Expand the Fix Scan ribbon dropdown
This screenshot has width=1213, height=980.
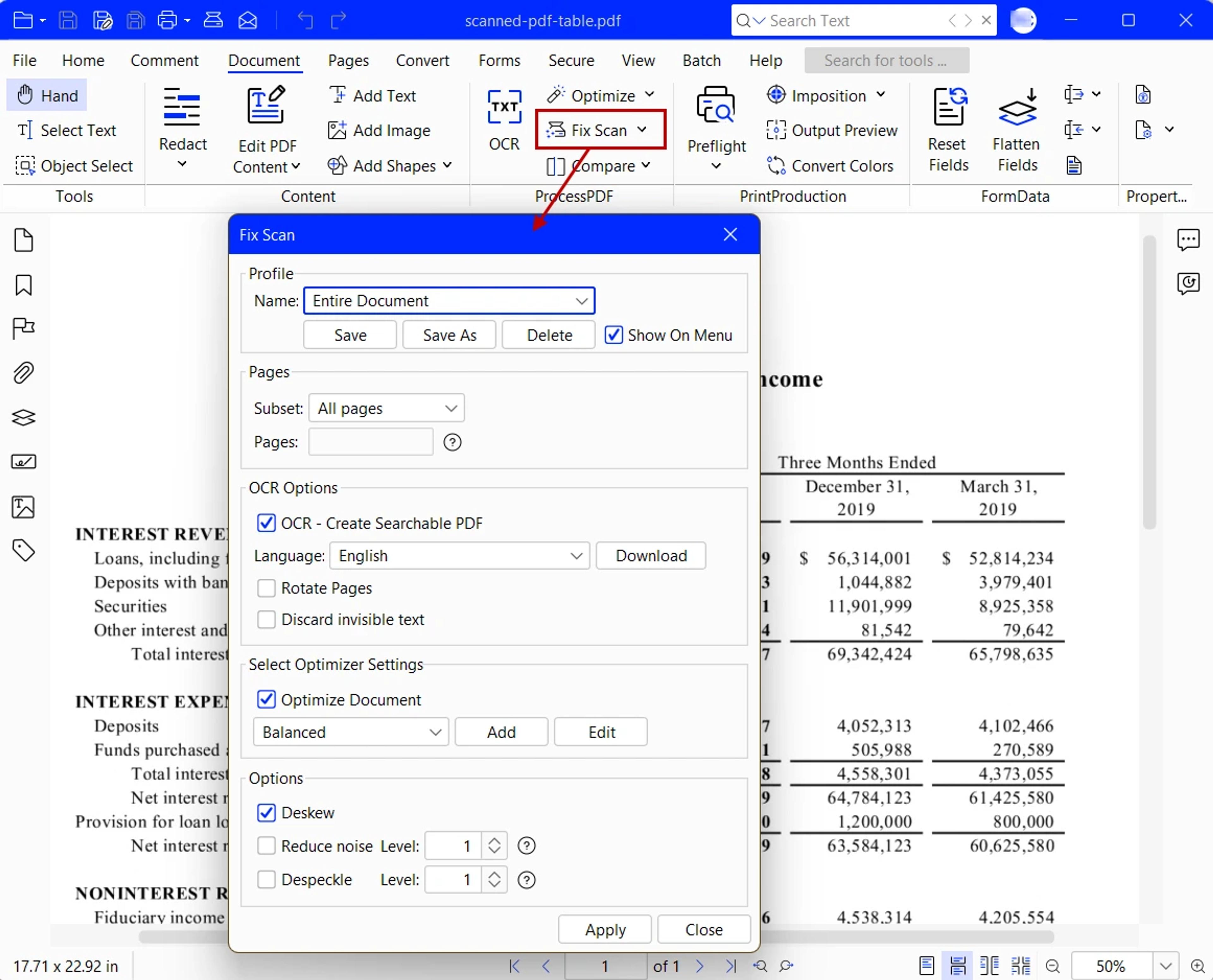642,129
